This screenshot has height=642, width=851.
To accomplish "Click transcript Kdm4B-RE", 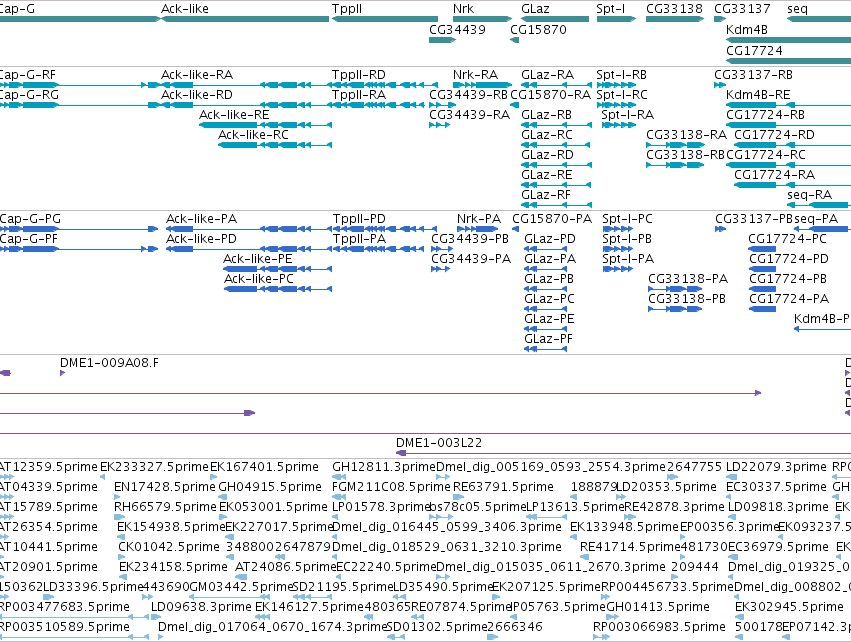I will tap(758, 95).
